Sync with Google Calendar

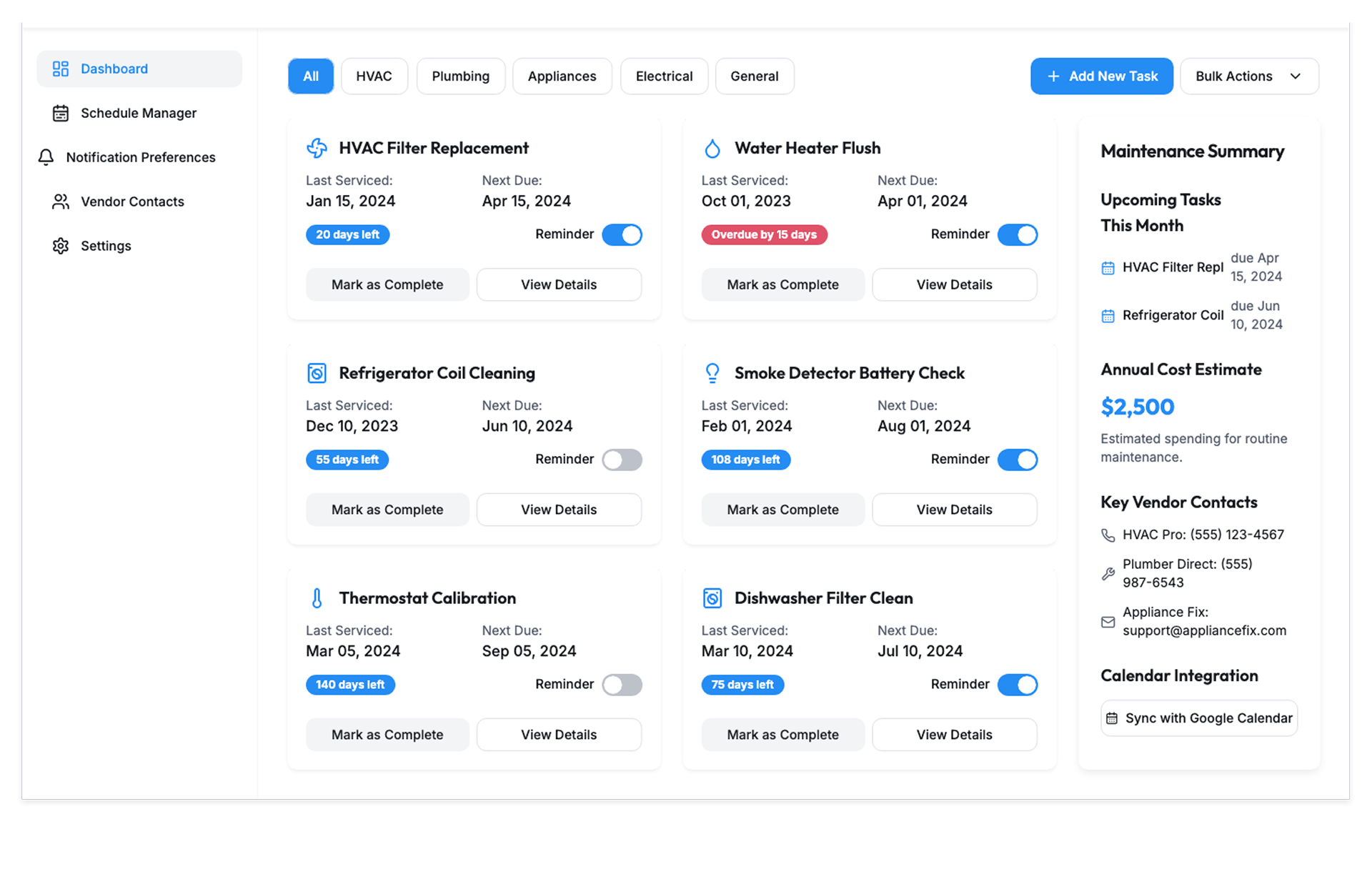[1199, 718]
